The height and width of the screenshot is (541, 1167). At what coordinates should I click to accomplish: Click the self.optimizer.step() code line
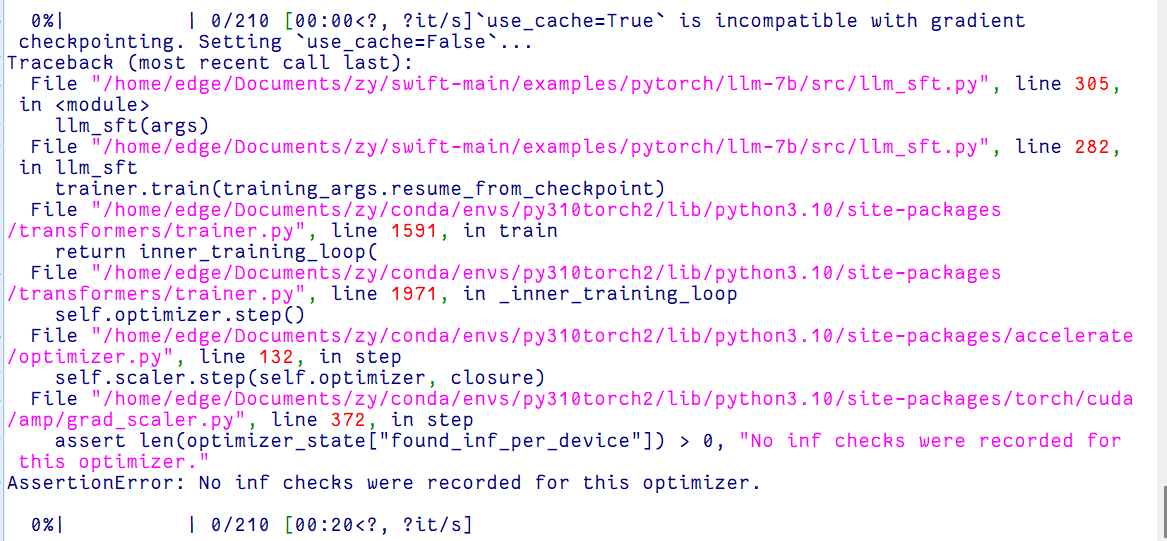pos(180,315)
